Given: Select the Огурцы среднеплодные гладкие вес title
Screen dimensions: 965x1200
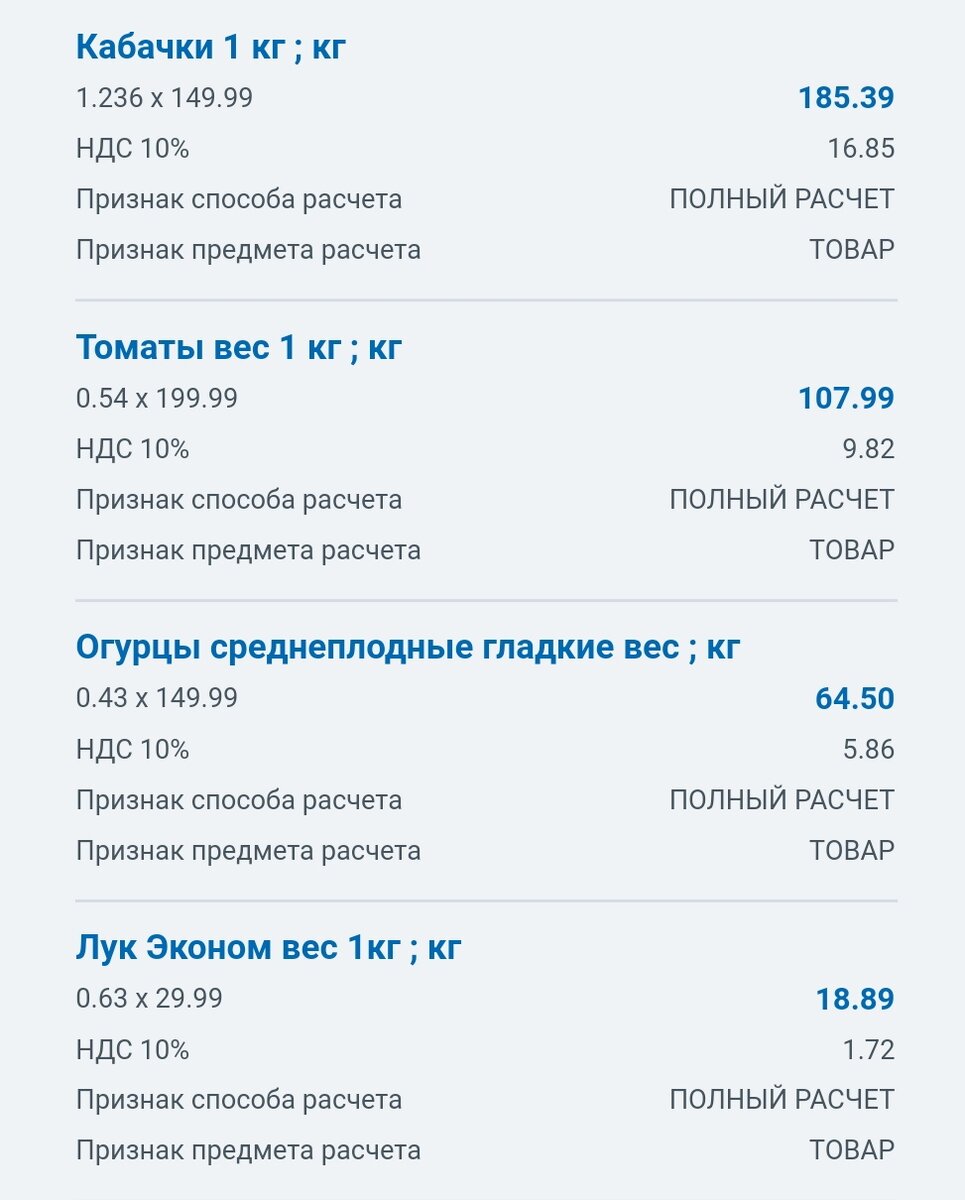Looking at the screenshot, I should 408,647.
